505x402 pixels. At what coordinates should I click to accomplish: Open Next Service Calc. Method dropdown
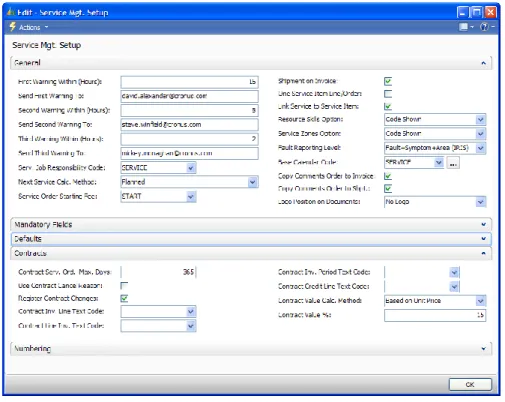coord(253,182)
